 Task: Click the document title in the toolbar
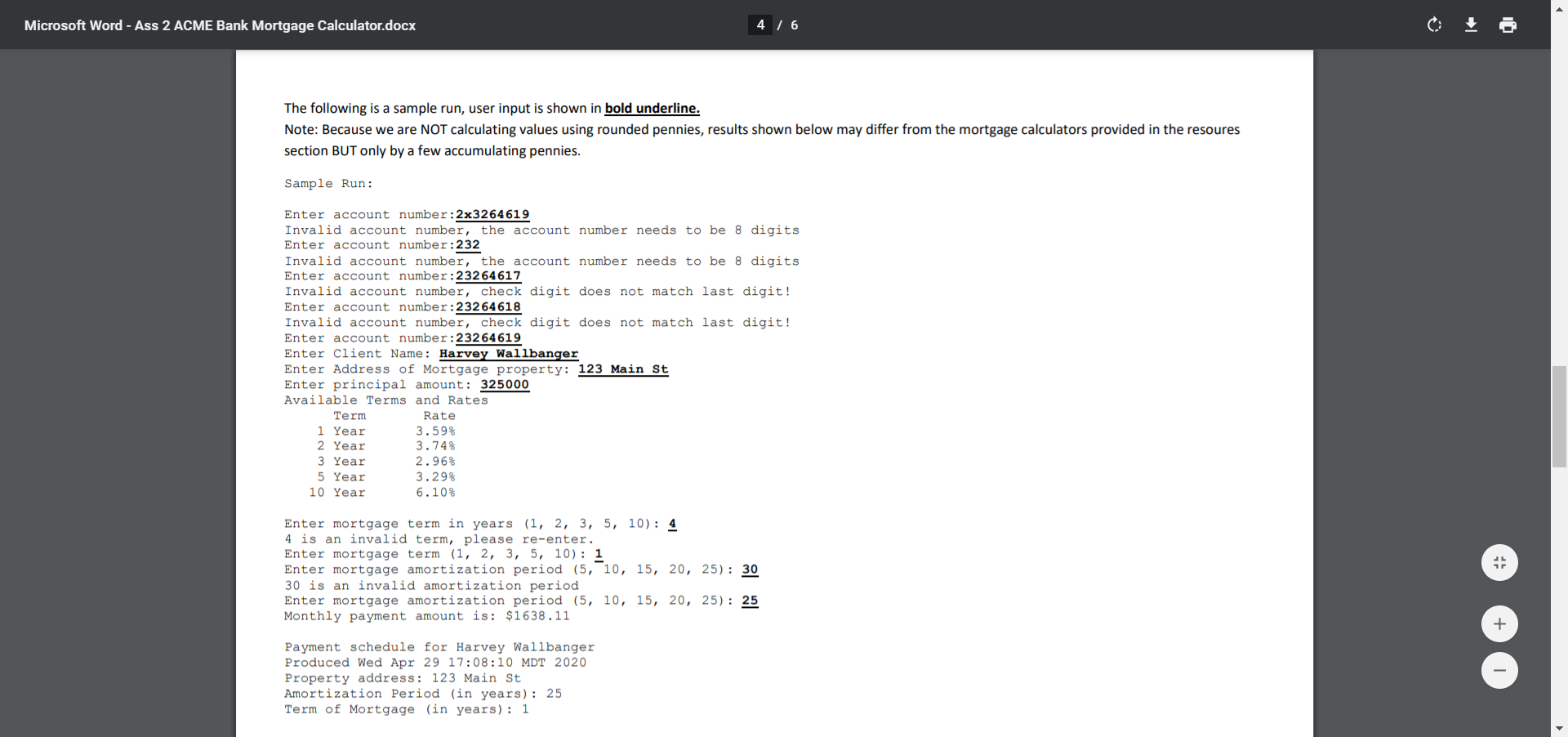point(220,25)
